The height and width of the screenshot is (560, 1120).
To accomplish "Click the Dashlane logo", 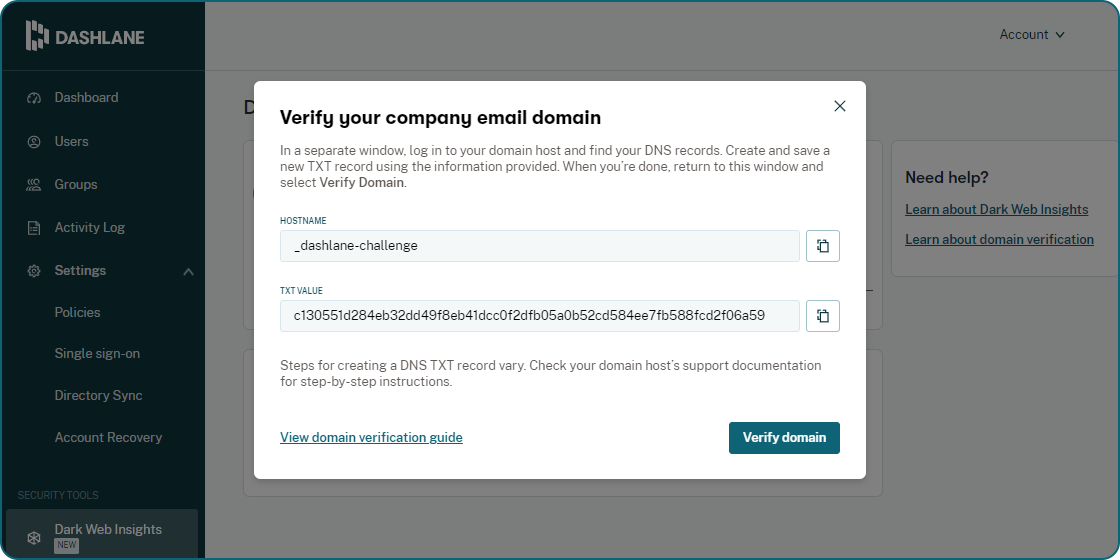I will [85, 37].
